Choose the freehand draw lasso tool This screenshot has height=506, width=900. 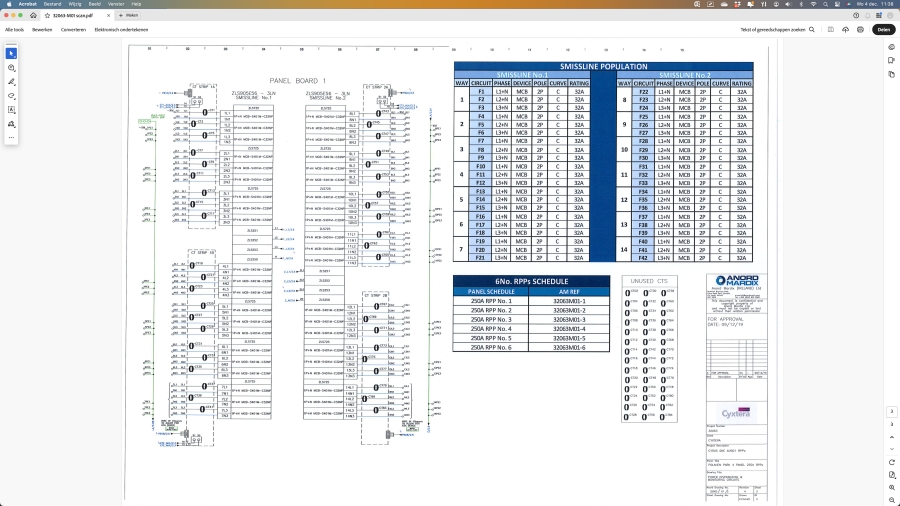click(12, 95)
